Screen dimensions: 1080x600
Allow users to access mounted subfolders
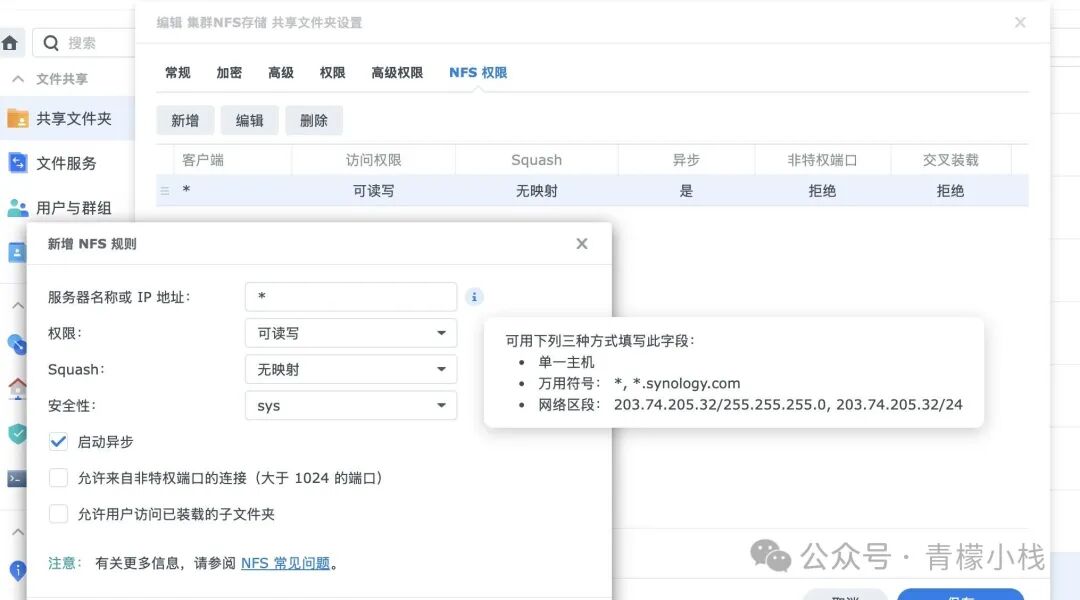coord(58,514)
